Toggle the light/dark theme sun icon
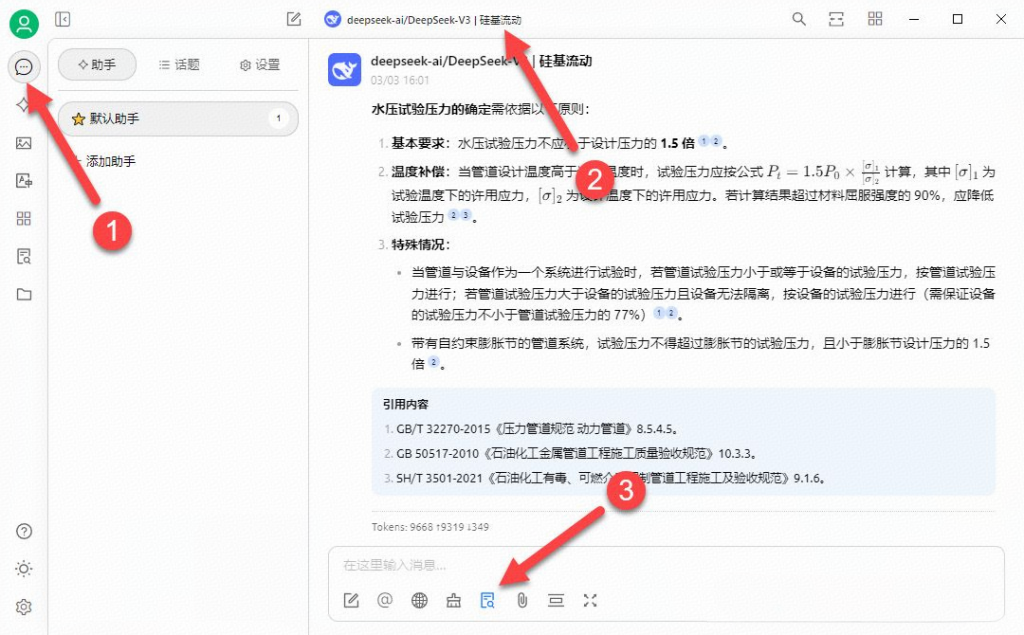Screen dimensions: 1024x635 (x=24, y=568)
